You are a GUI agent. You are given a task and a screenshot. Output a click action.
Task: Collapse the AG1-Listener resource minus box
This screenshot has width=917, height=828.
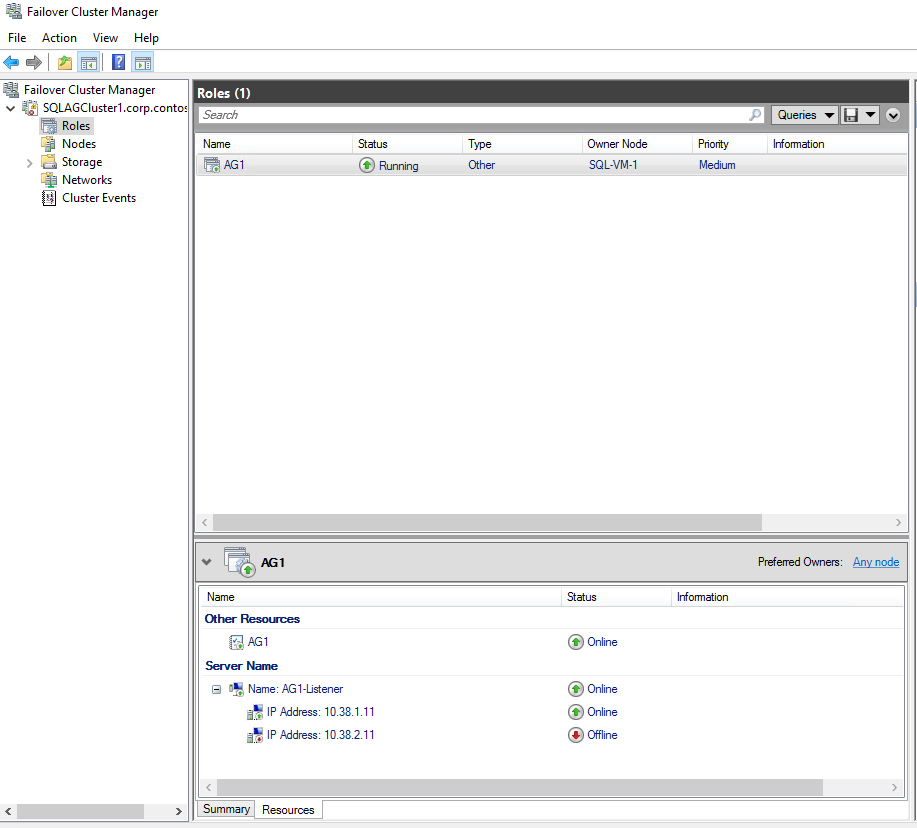point(216,689)
